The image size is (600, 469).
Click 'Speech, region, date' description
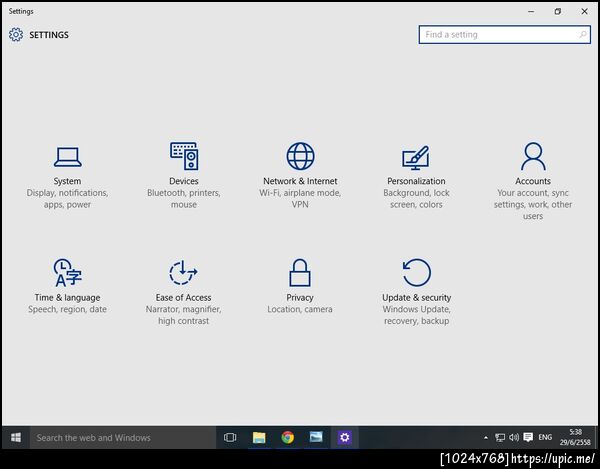click(x=67, y=309)
